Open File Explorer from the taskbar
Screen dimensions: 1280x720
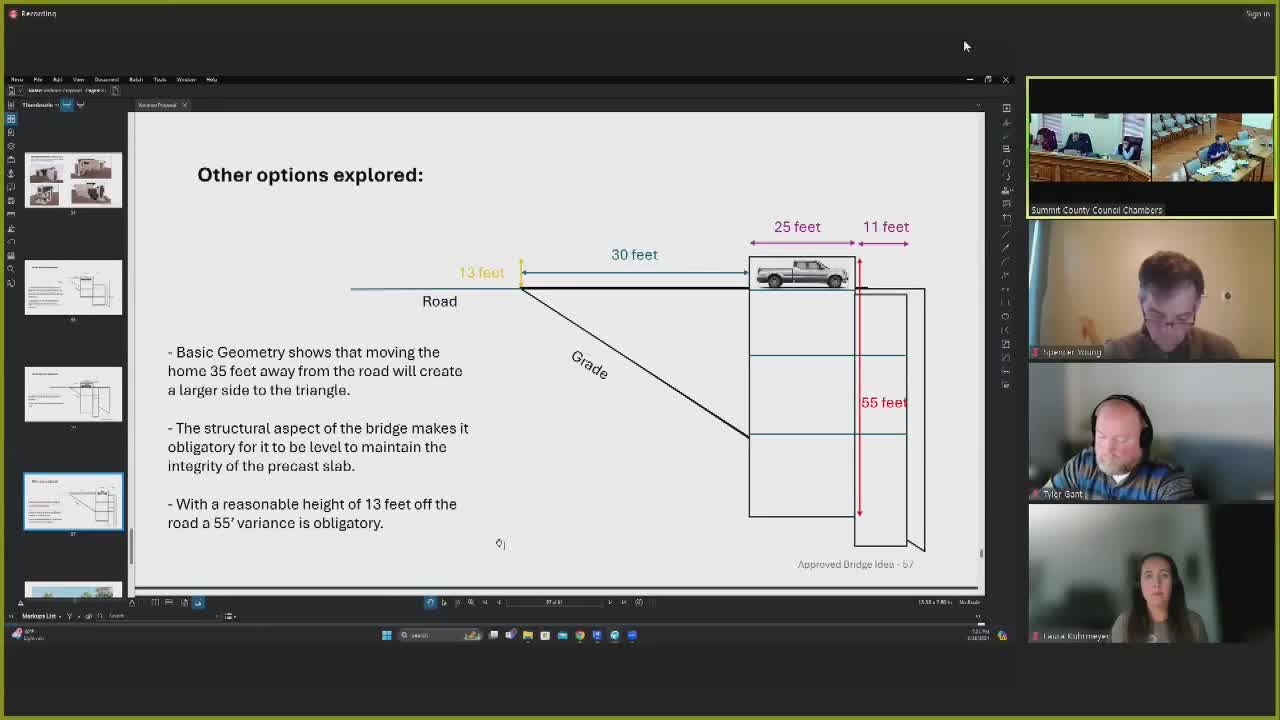tap(528, 635)
